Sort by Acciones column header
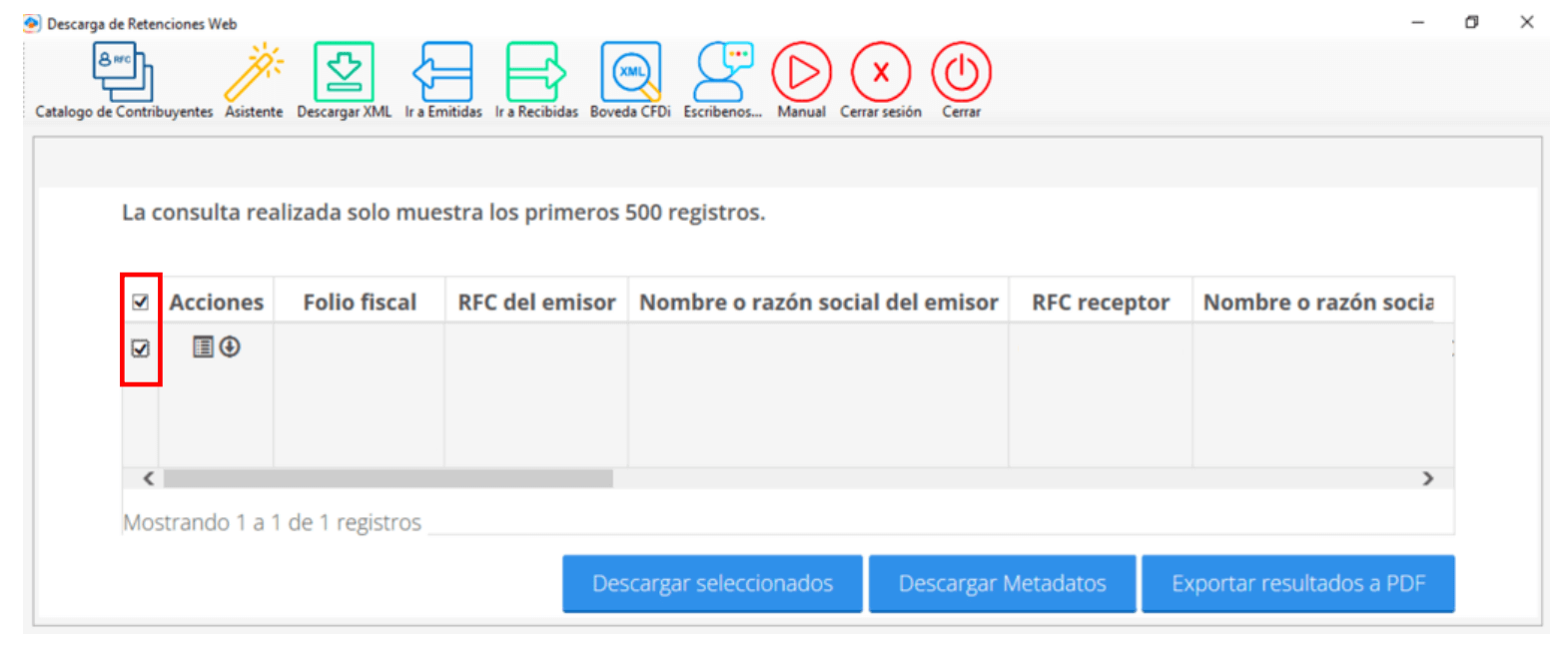 [216, 302]
